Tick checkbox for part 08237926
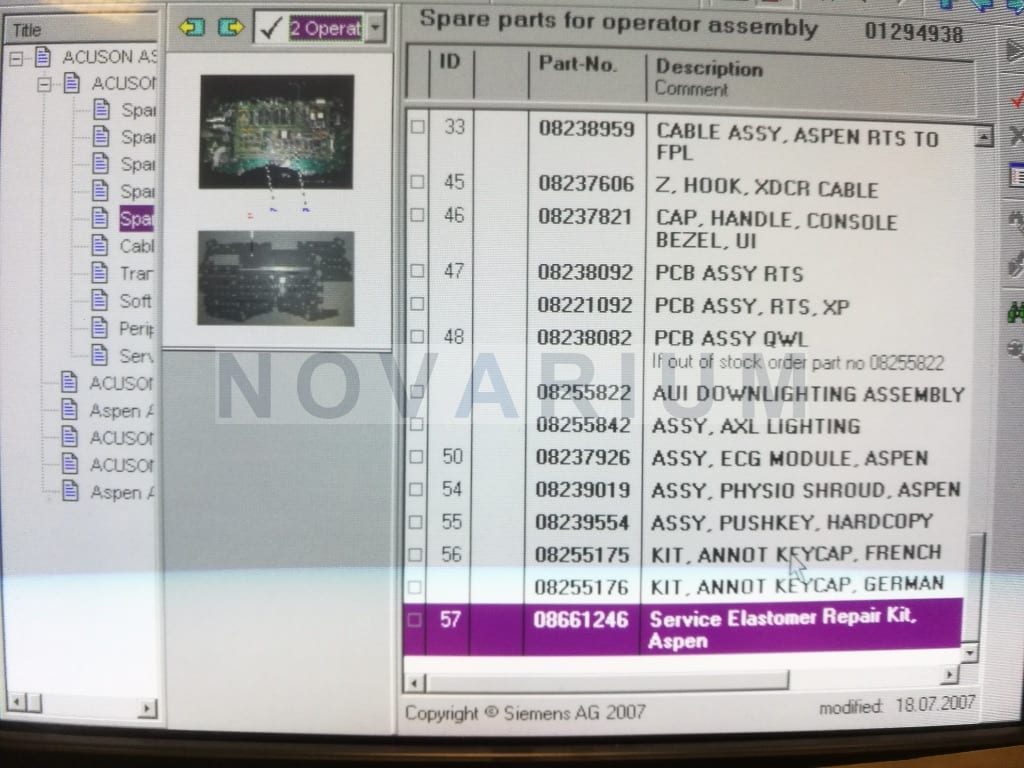The image size is (1024, 768). coord(416,457)
